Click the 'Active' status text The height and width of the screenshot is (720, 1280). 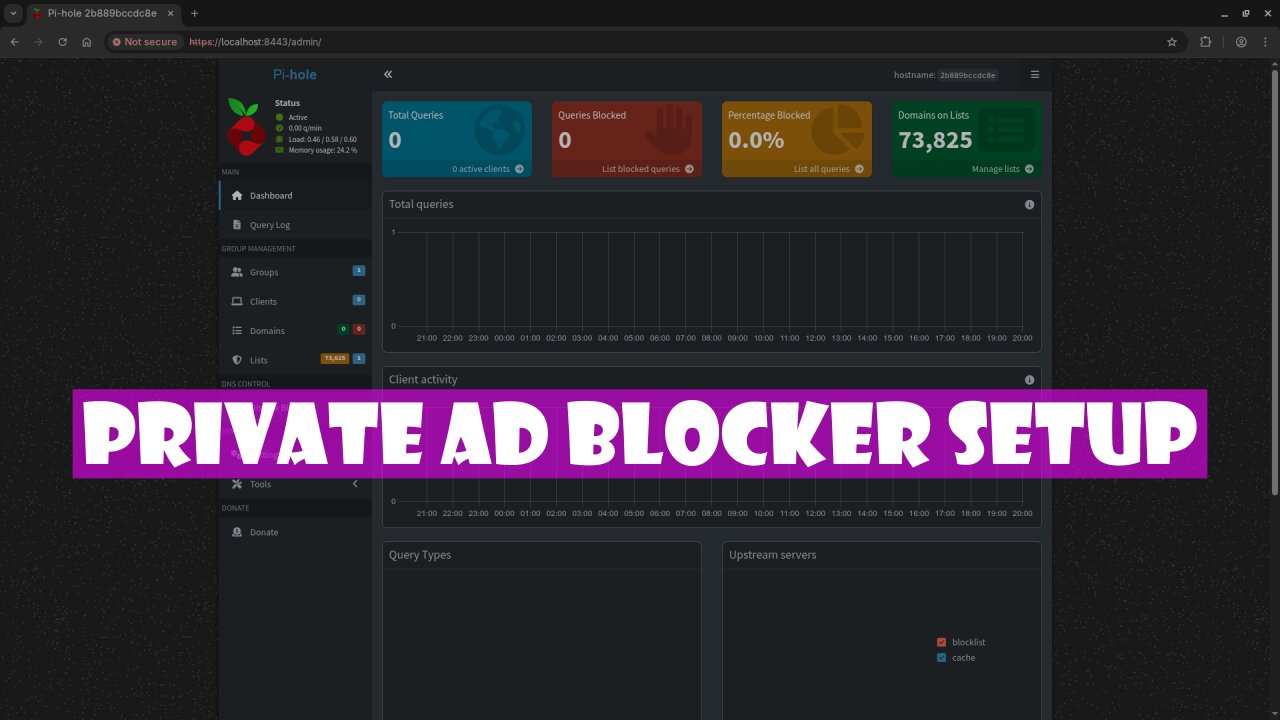298,118
